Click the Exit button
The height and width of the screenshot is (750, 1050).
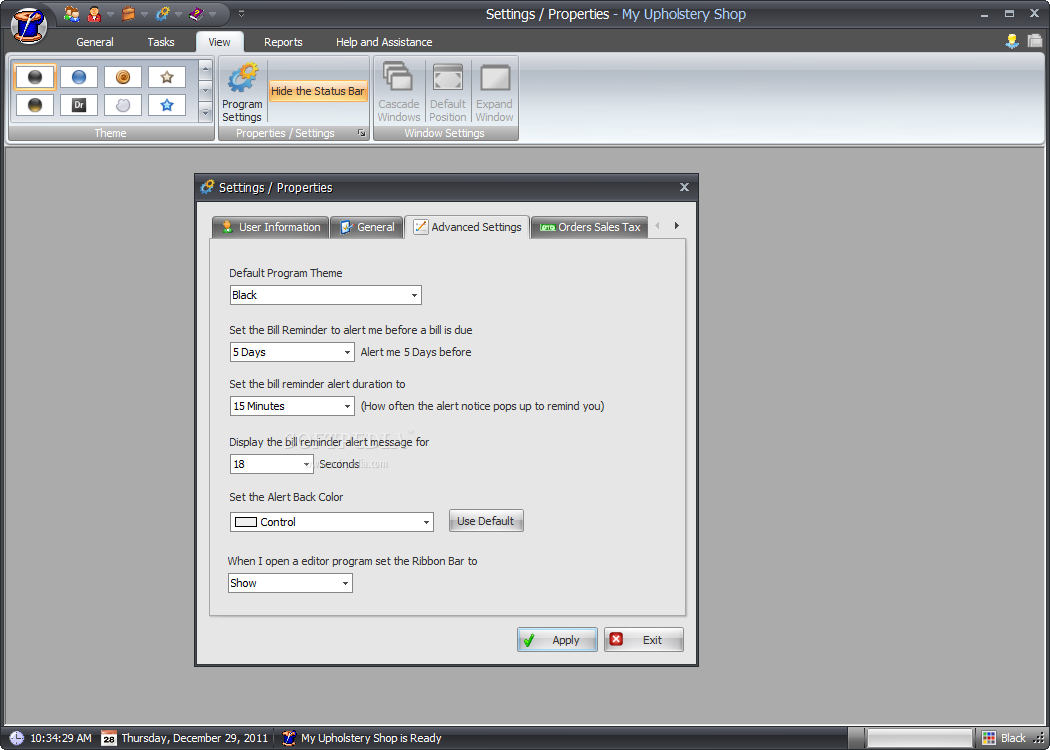tap(644, 640)
